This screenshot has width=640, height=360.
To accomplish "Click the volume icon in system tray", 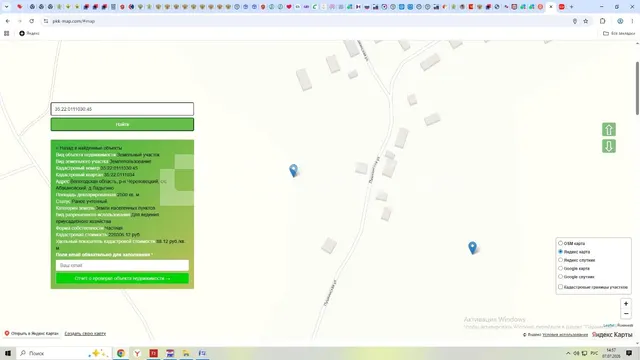I will [x=576, y=353].
